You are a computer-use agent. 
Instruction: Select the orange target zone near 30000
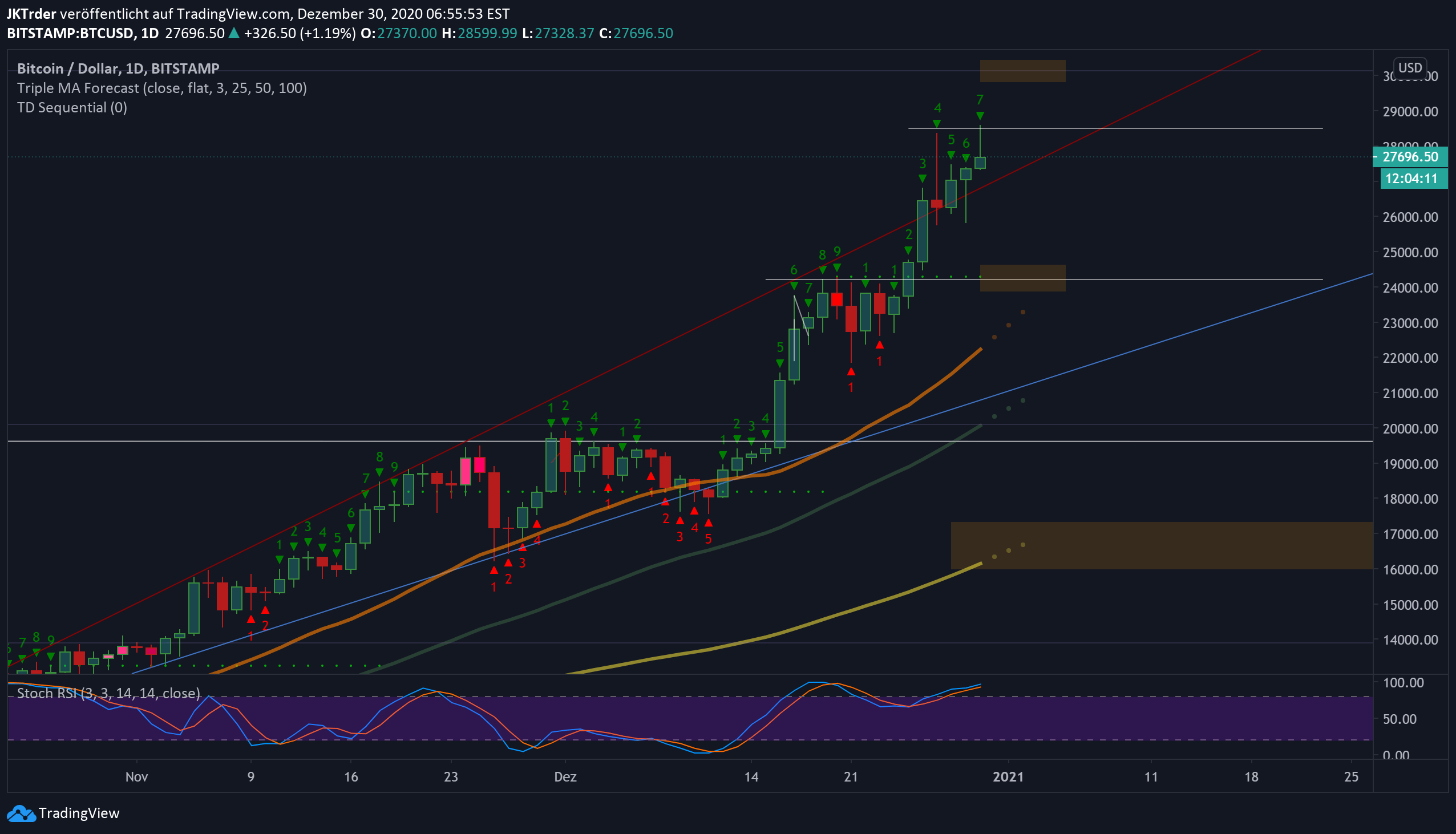point(1023,71)
